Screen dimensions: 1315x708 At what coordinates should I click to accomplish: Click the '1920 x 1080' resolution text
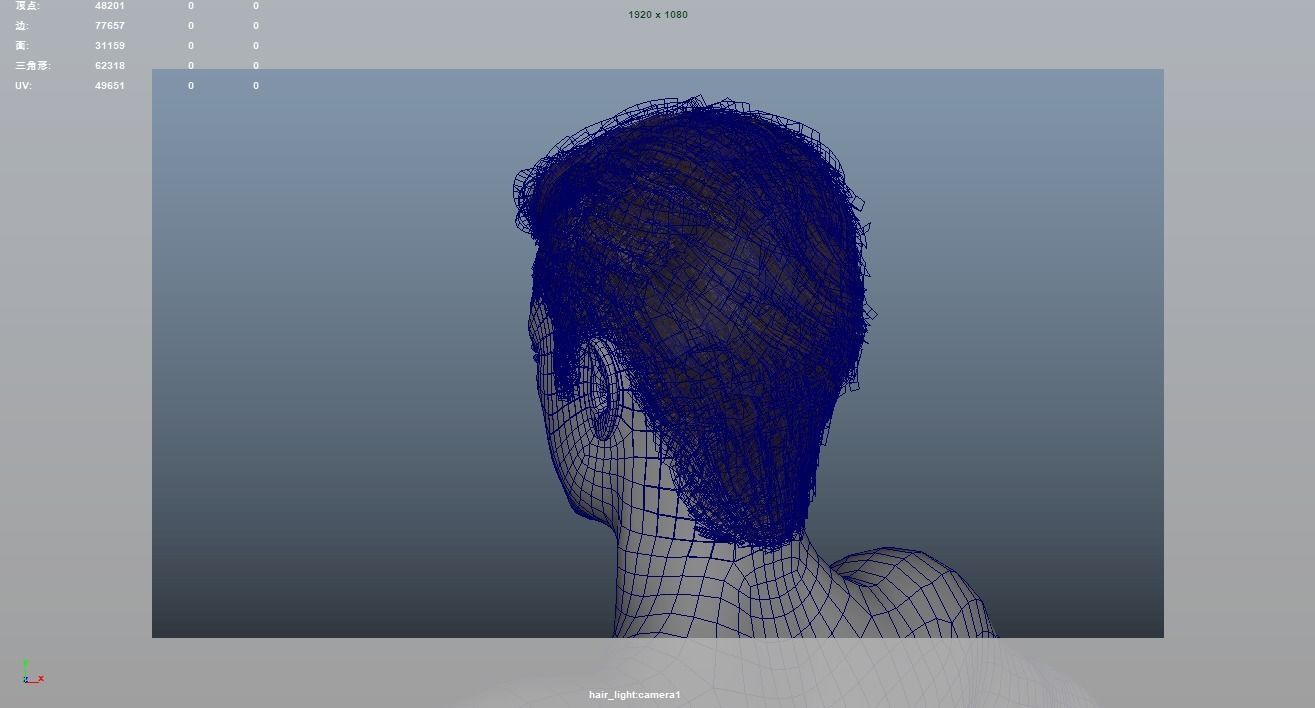(658, 15)
